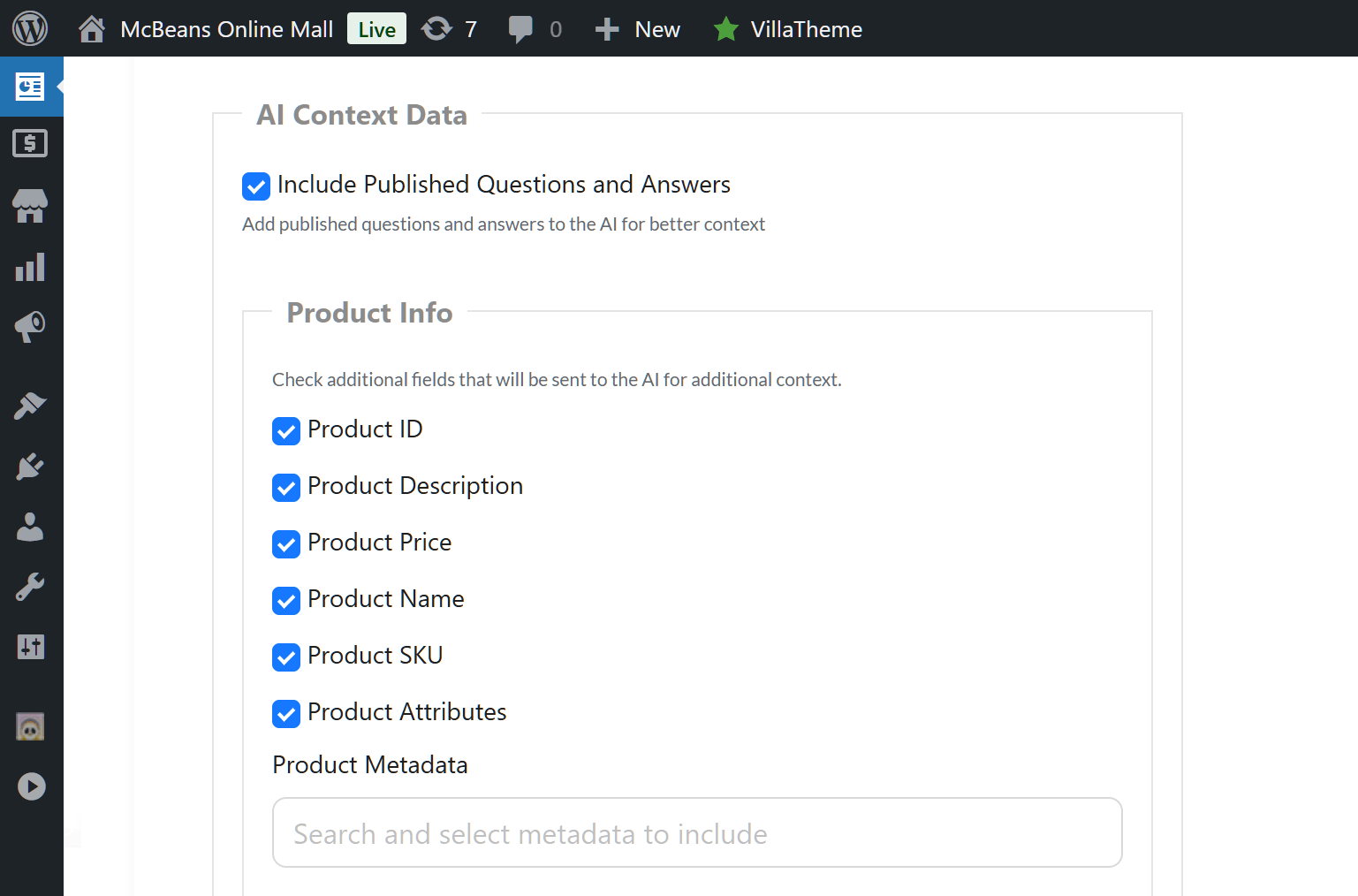
Task: Click the 7 pending updates indicator
Action: tap(449, 29)
